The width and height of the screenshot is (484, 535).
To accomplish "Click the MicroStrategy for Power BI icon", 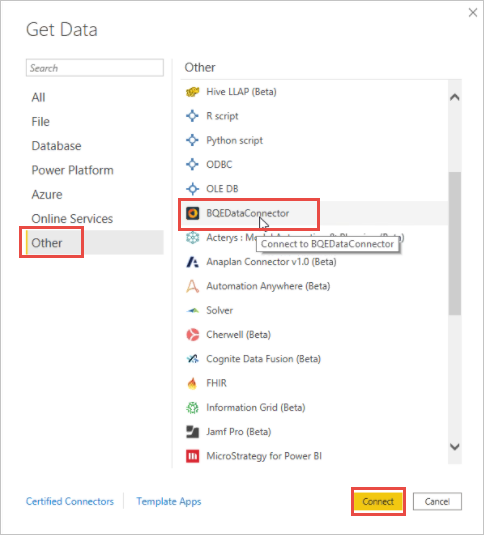I will pos(192,456).
